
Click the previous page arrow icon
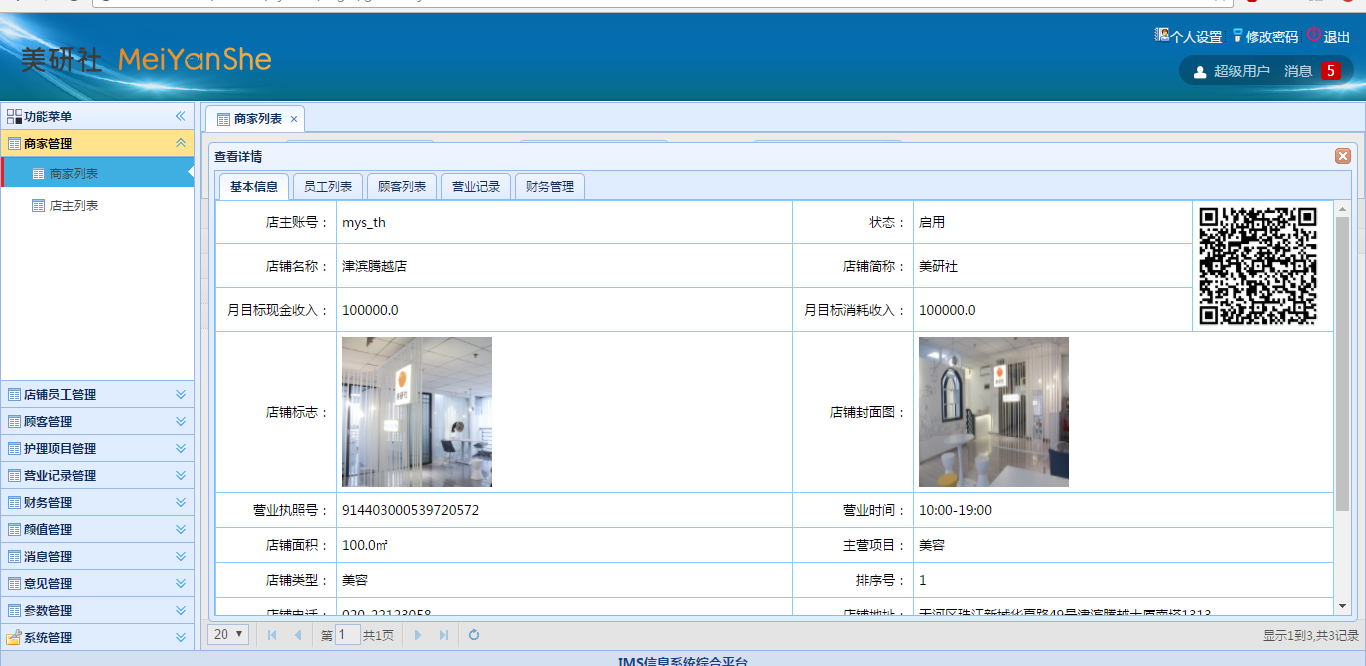297,635
